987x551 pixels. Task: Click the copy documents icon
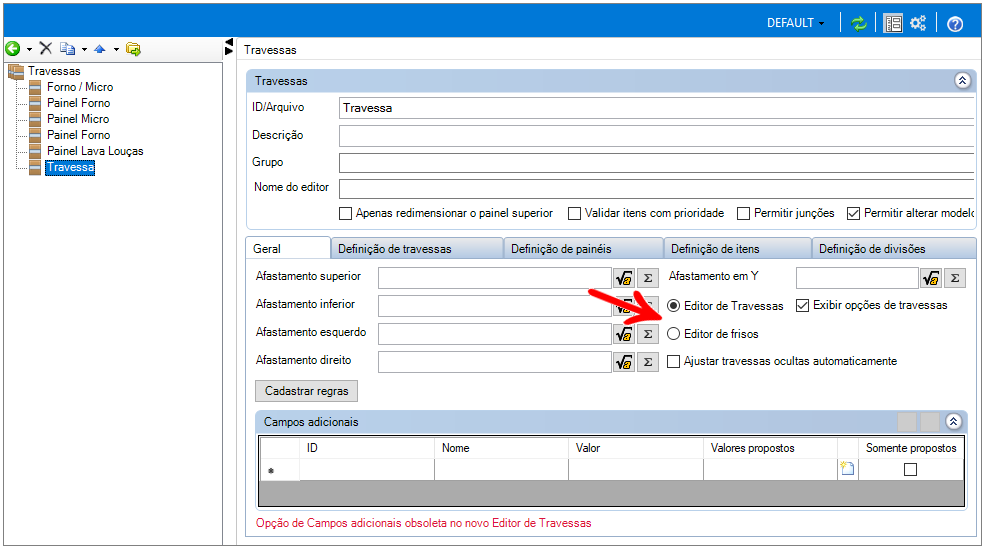67,49
